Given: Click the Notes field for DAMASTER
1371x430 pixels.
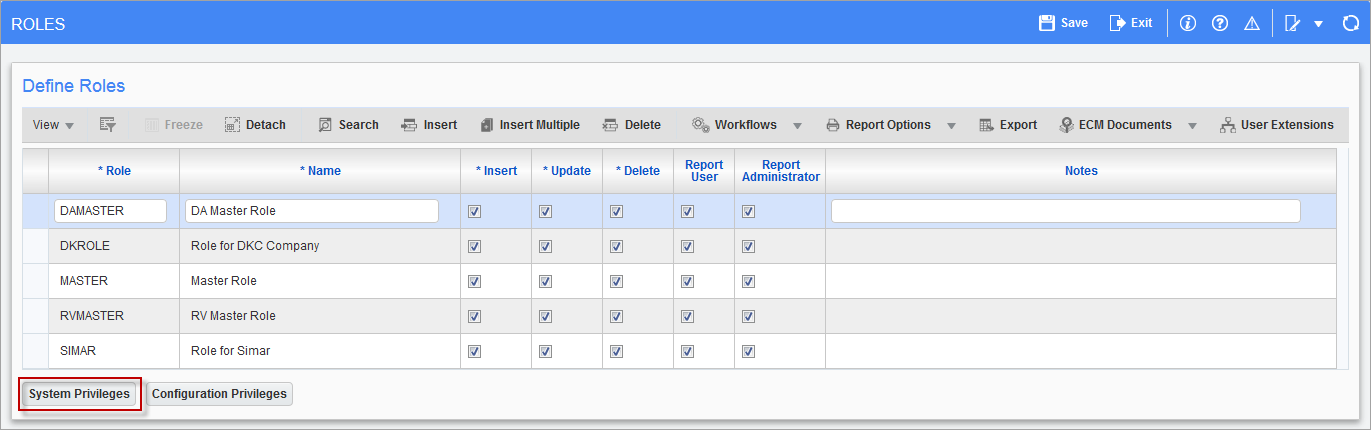Looking at the screenshot, I should tap(1066, 211).
